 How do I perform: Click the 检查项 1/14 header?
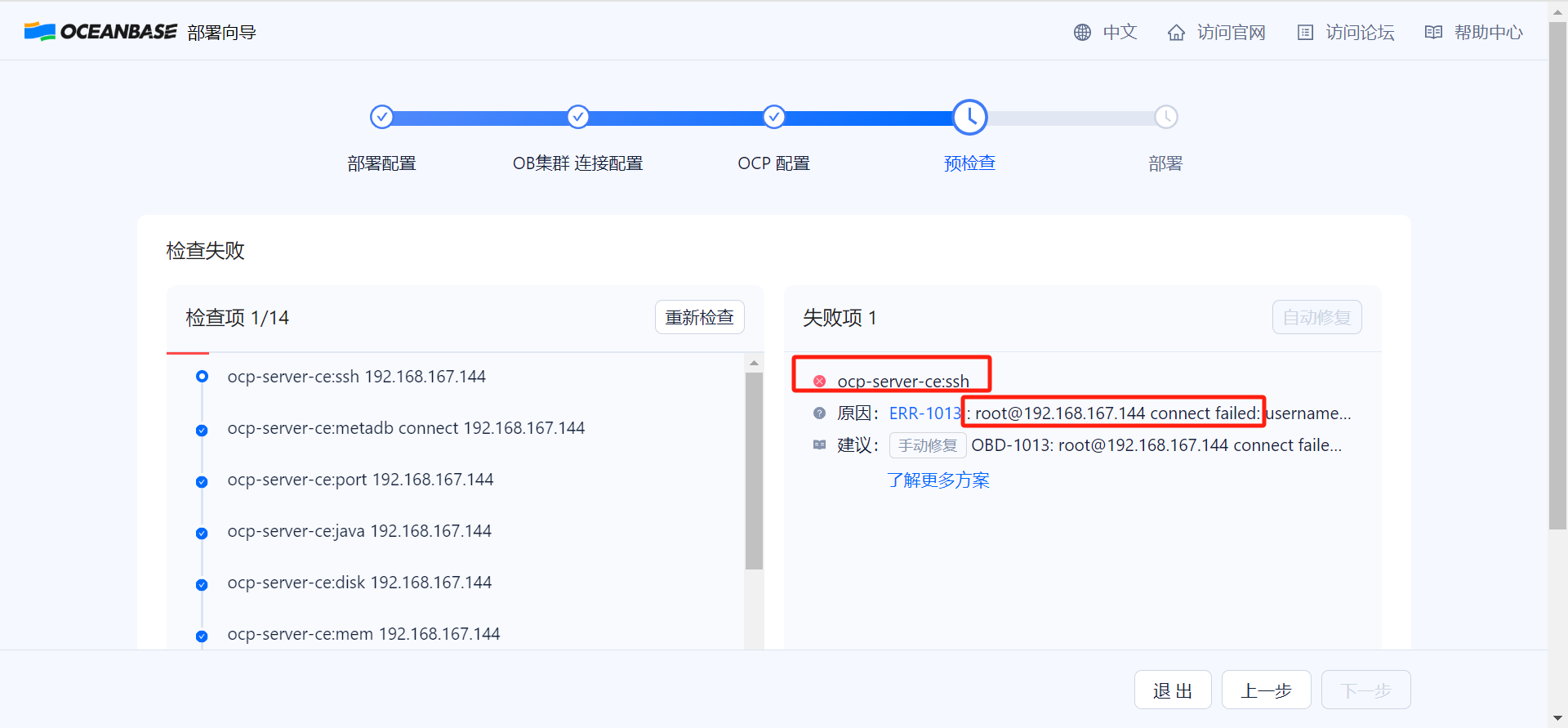click(238, 318)
